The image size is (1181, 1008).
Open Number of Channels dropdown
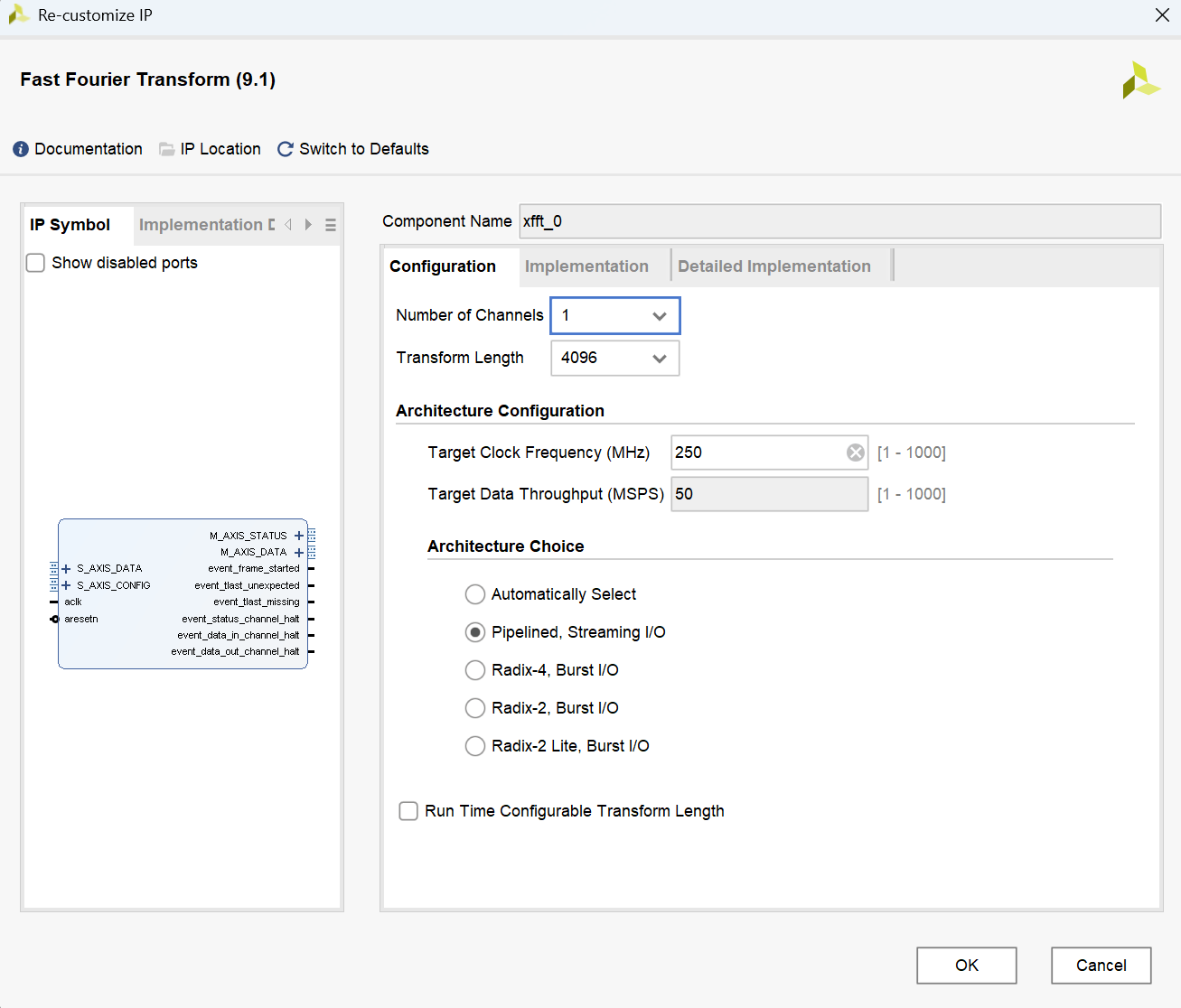[615, 315]
